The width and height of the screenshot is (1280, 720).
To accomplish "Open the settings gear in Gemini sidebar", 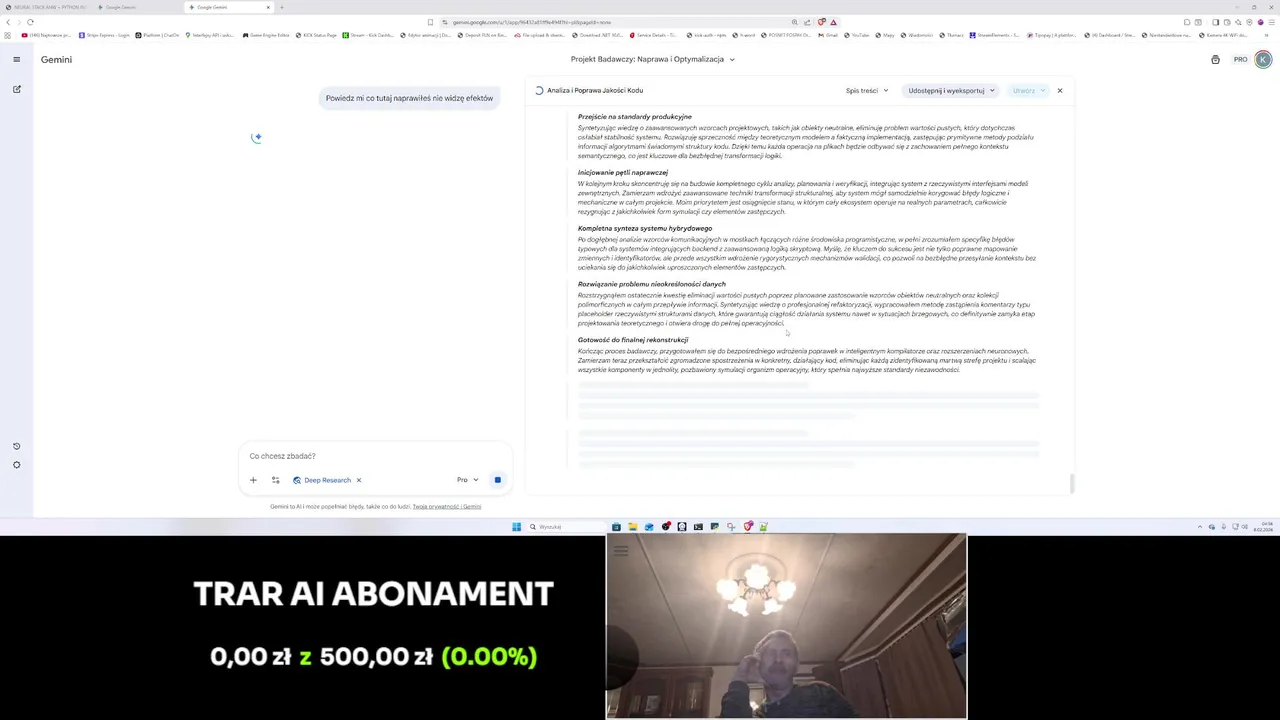I will pyautogui.click(x=16, y=465).
